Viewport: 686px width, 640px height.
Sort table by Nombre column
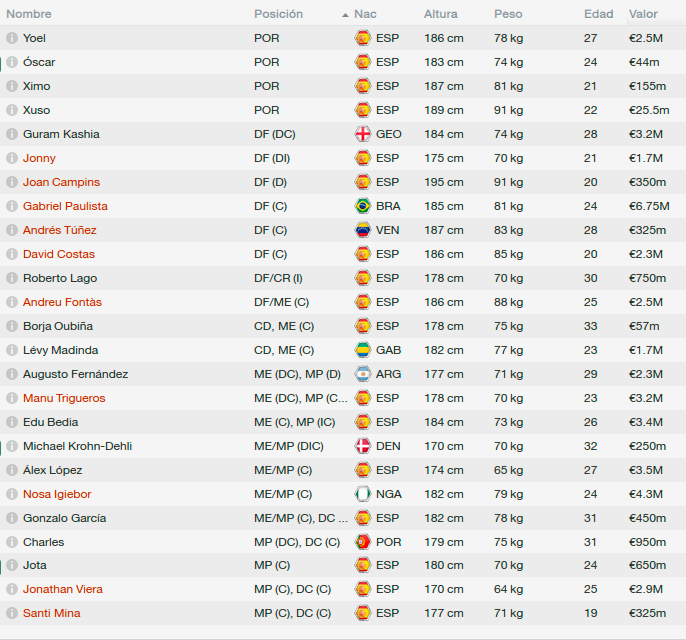29,14
